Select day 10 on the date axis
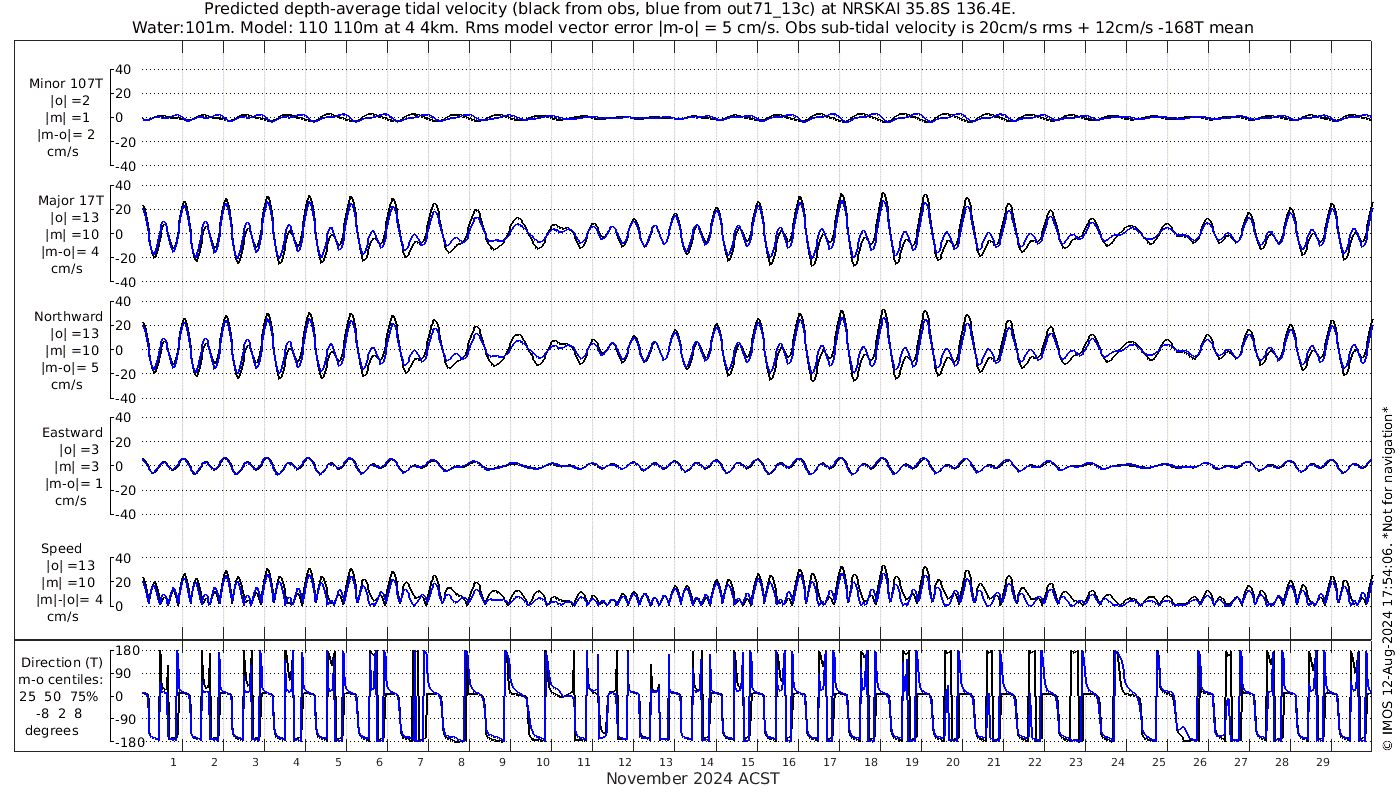 [543, 762]
